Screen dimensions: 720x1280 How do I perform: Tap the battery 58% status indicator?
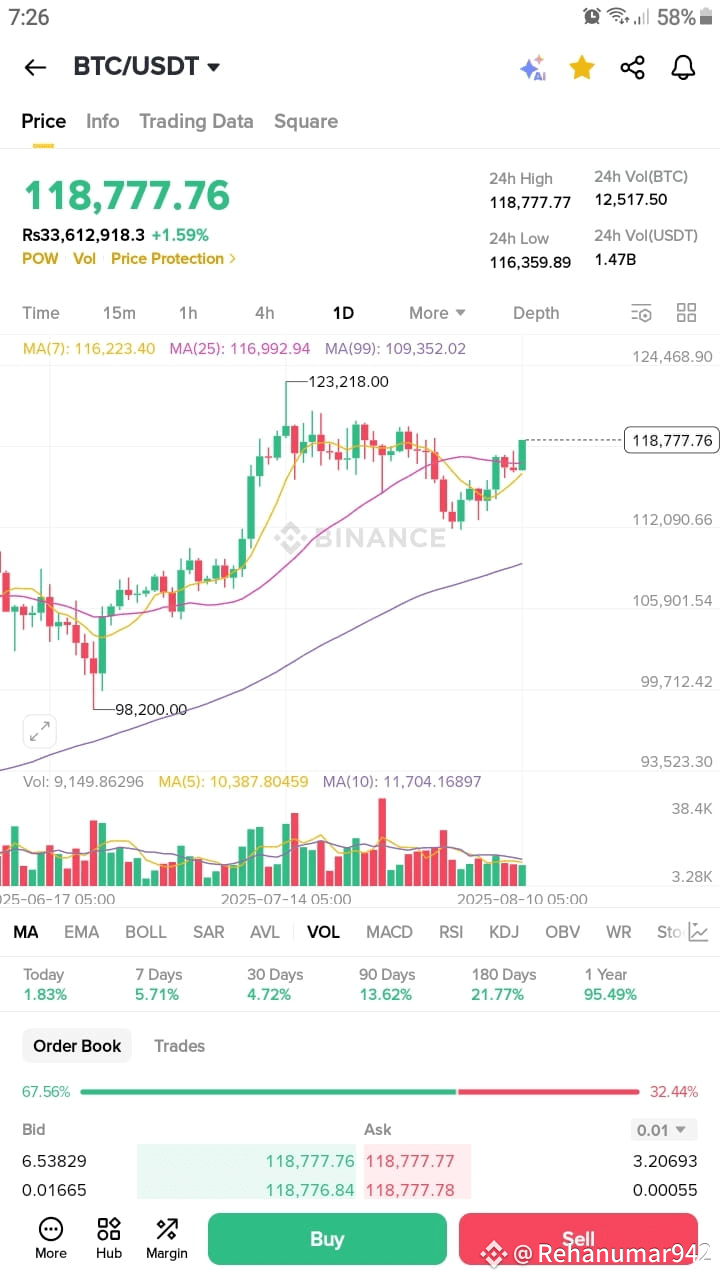point(687,17)
